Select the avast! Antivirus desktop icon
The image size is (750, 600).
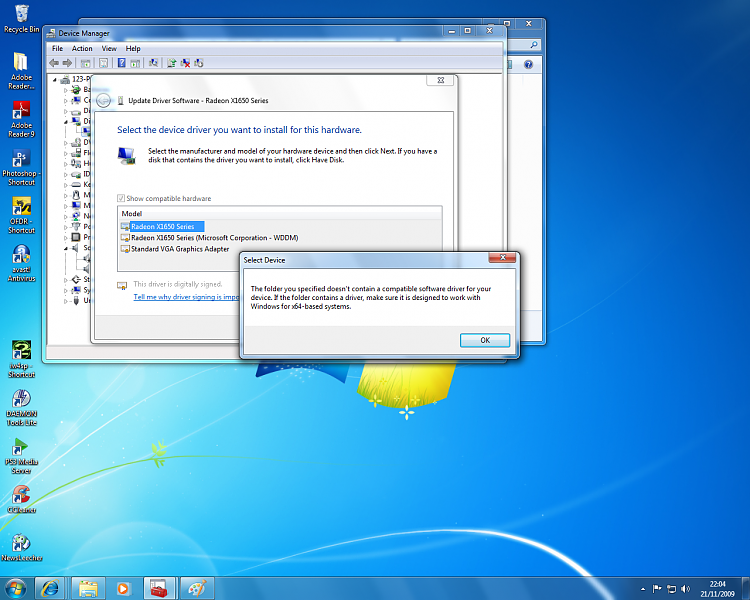(x=22, y=263)
